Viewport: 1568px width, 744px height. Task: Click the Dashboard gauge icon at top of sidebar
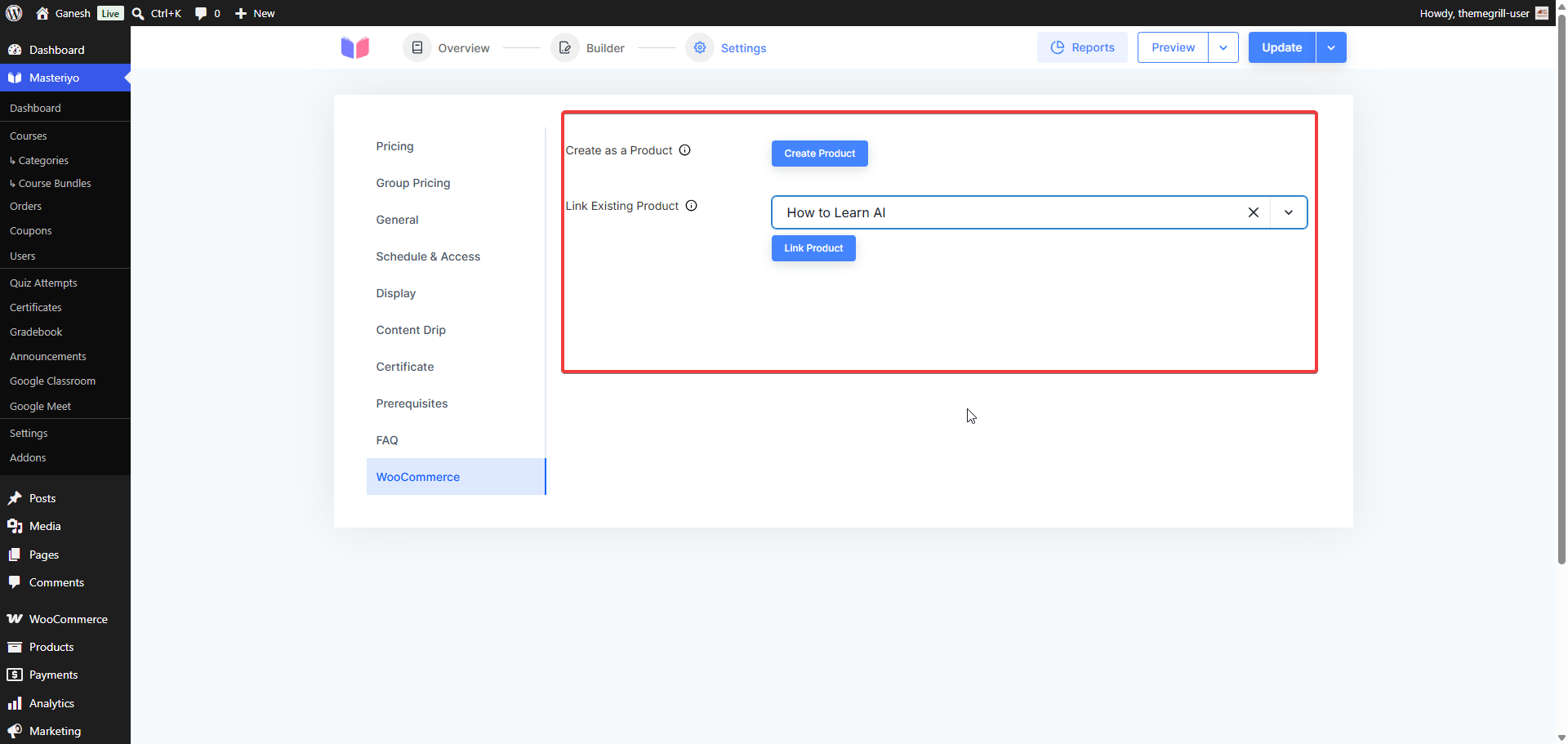coord(15,50)
